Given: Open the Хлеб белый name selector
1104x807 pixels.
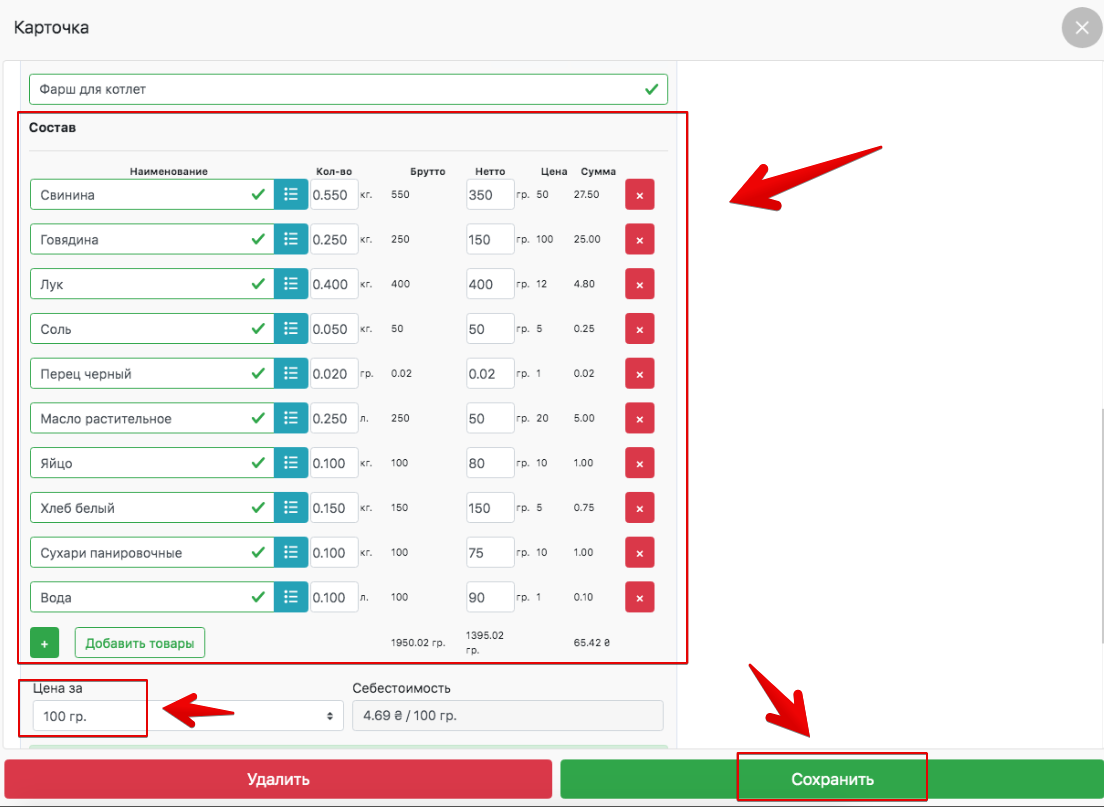Looking at the screenshot, I should (140, 508).
